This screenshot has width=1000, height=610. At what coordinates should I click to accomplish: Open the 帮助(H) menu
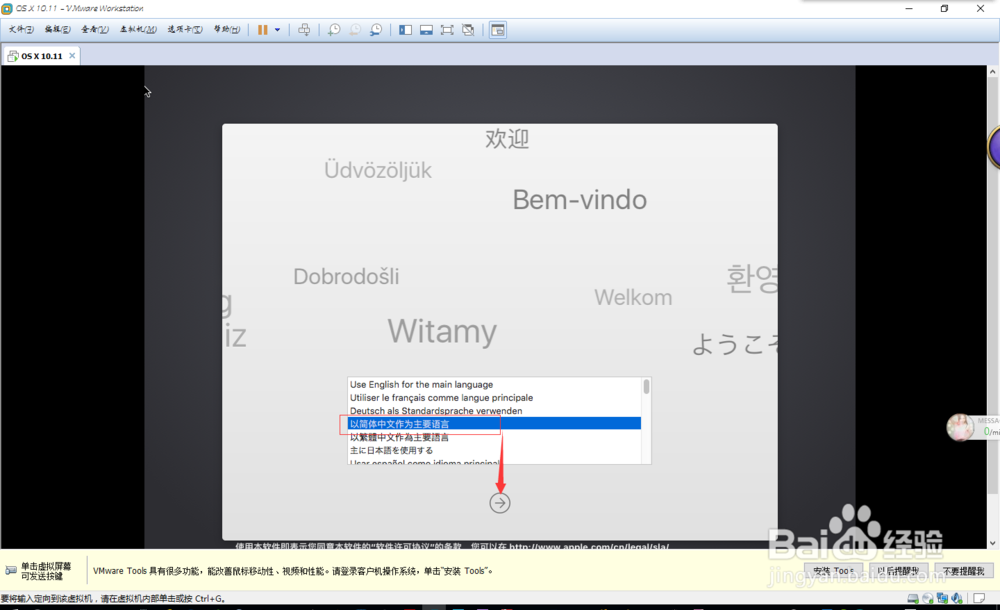[226, 29]
